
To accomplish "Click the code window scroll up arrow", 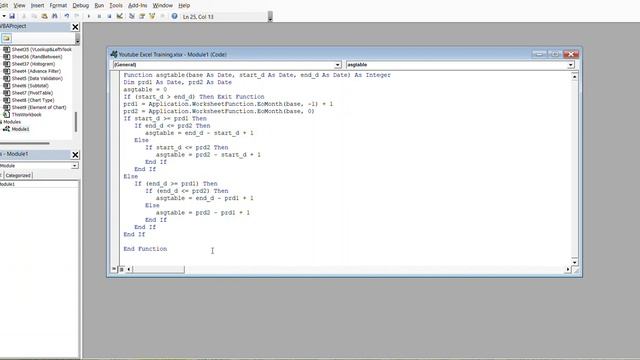I will click(574, 77).
